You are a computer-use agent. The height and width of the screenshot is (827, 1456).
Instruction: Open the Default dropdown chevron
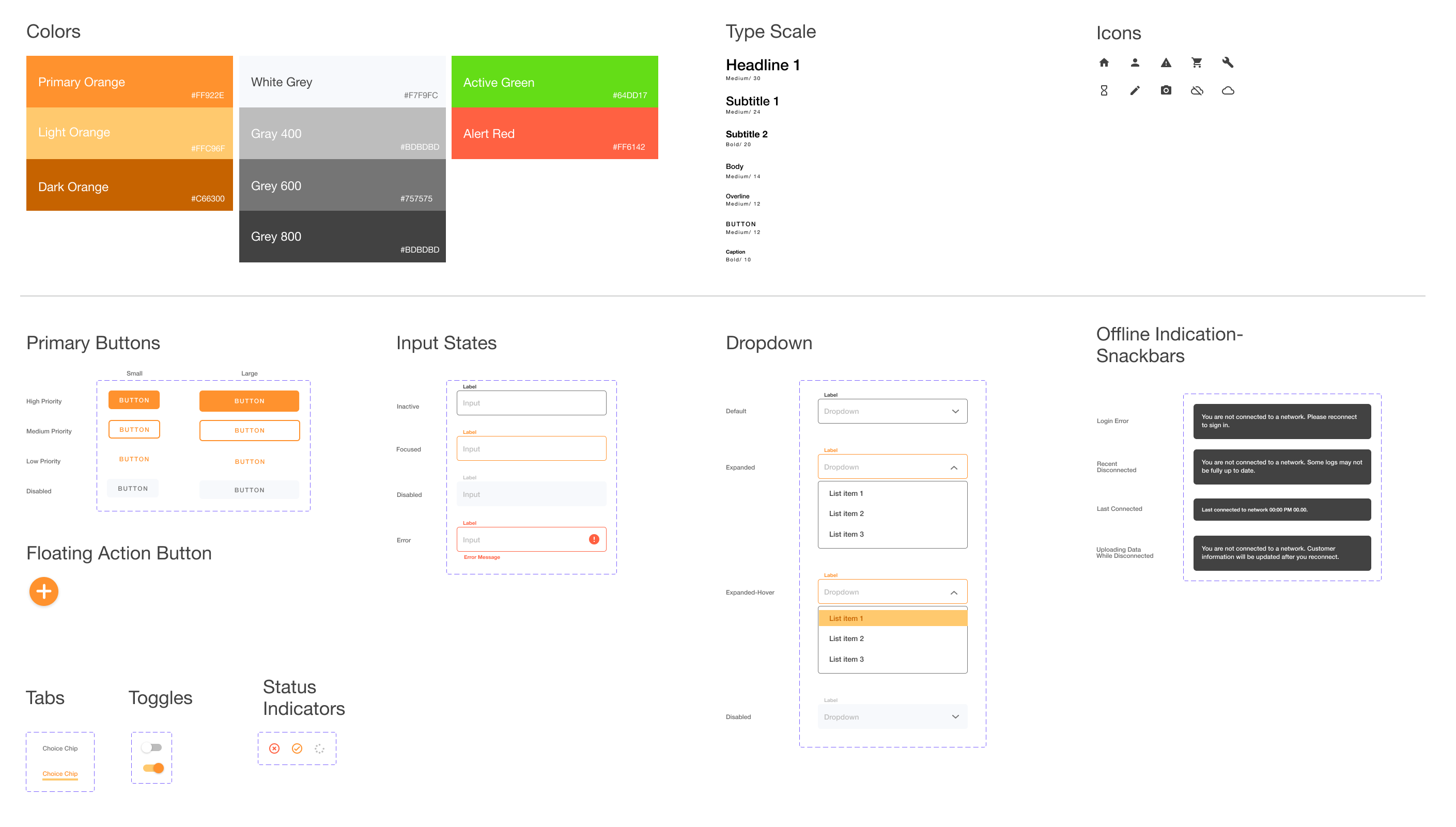coord(955,411)
